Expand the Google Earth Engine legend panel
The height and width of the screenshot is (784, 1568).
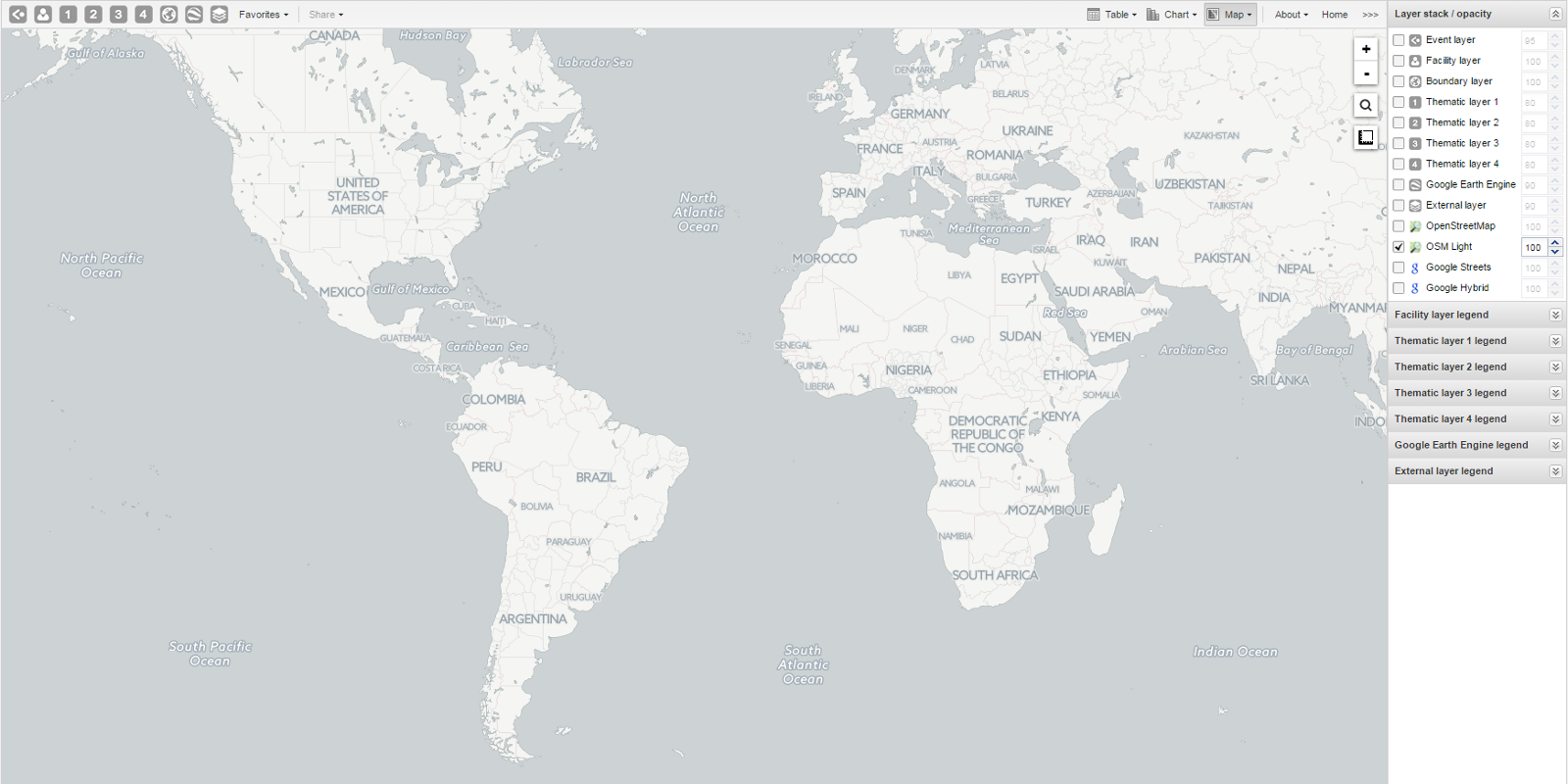click(x=1555, y=445)
